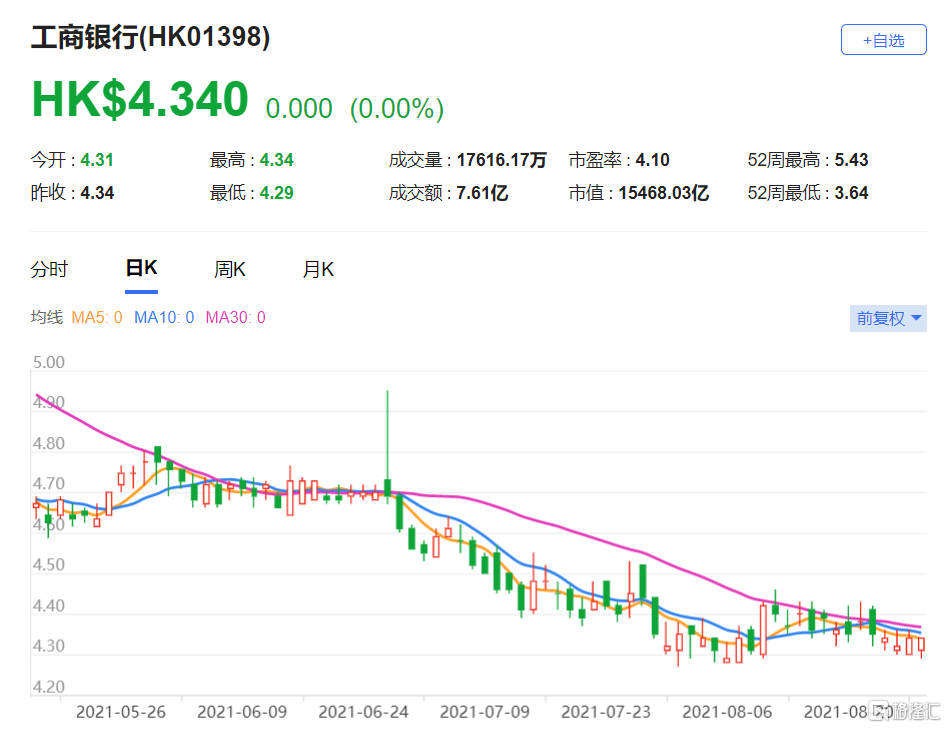Click the 2021-05-26 date axis label
Screen dimensions: 948x729
tap(121, 712)
